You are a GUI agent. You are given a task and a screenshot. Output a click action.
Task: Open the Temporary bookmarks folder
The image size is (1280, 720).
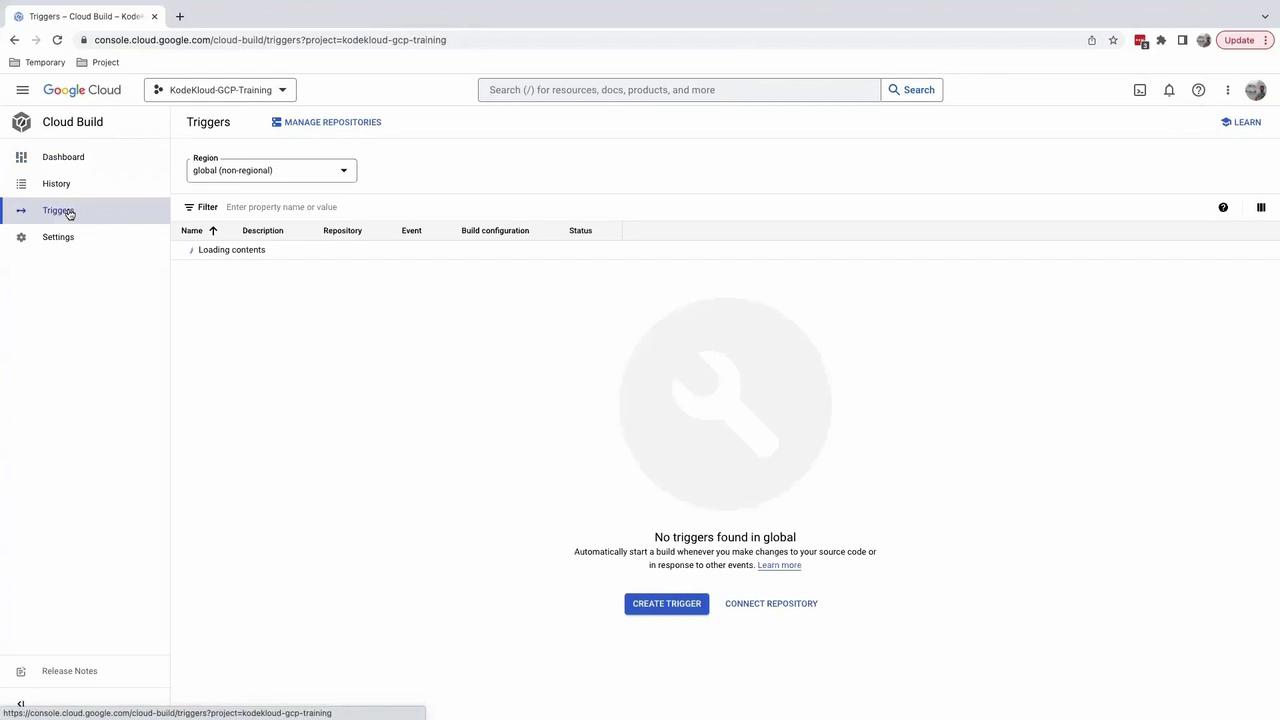click(x=37, y=62)
